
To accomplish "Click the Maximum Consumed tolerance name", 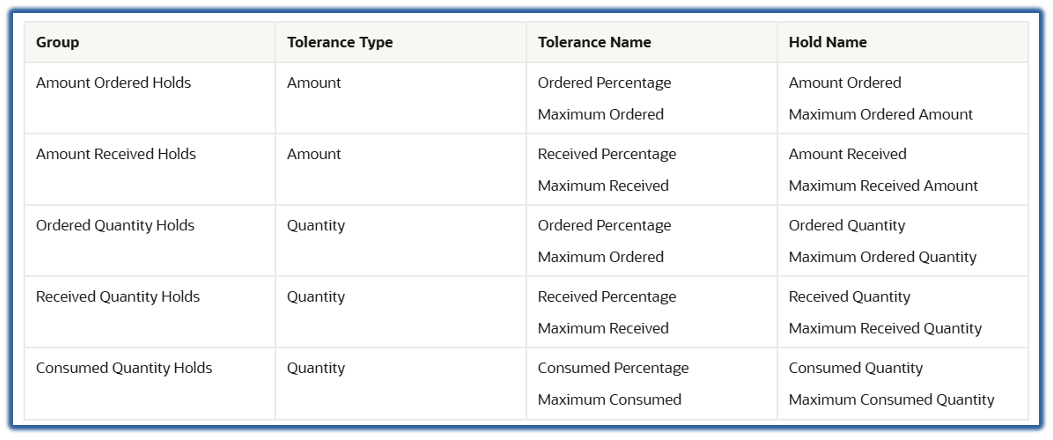I will pyautogui.click(x=609, y=400).
